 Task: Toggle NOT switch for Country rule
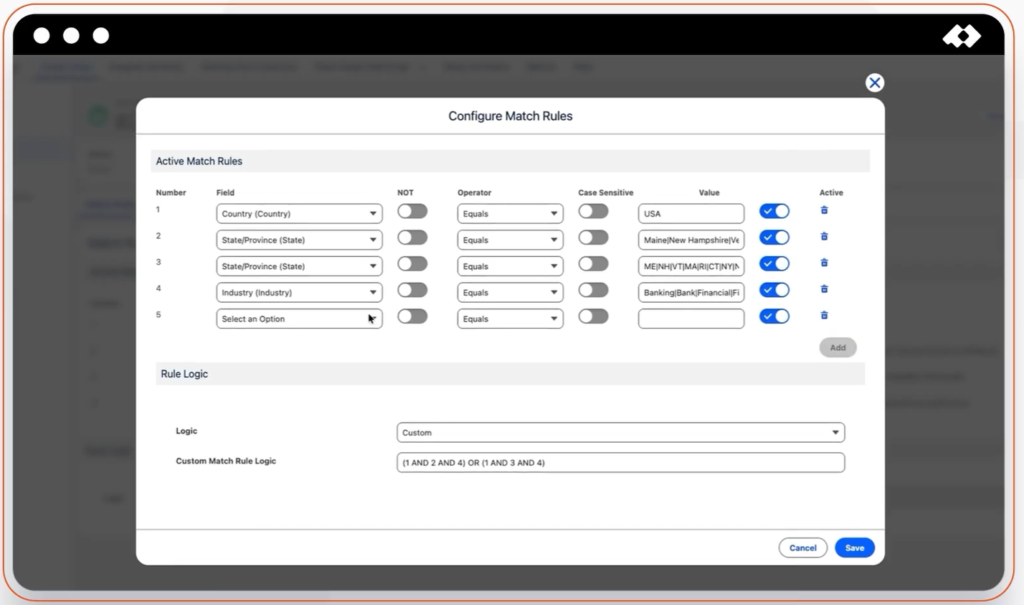[x=412, y=211]
